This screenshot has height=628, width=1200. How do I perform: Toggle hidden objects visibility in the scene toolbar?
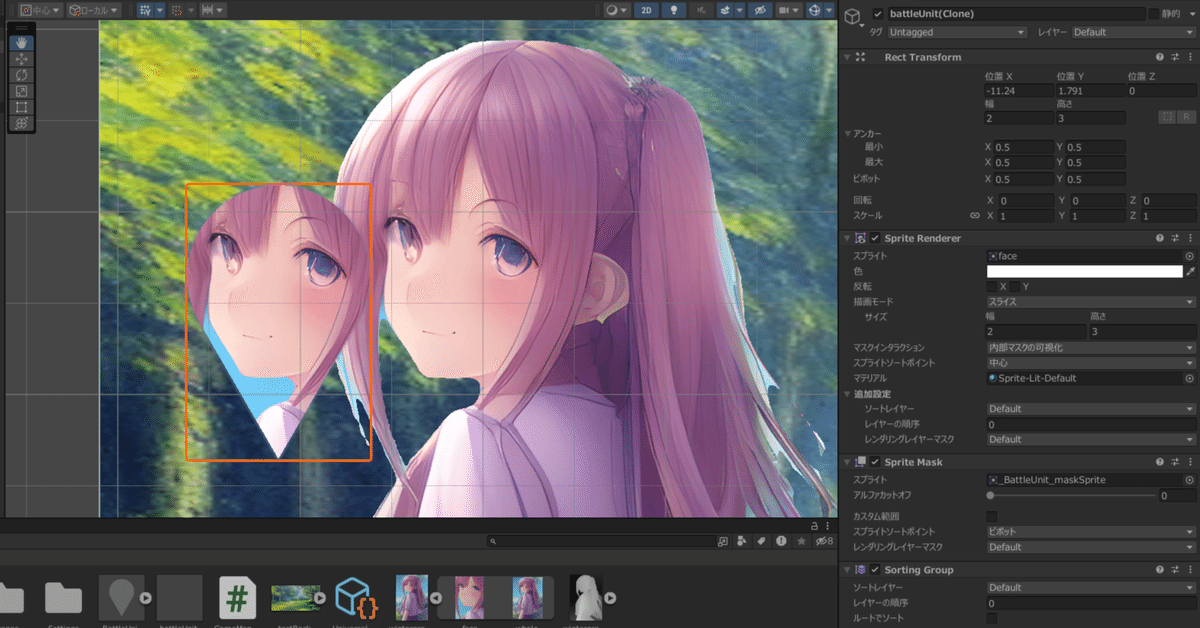pyautogui.click(x=760, y=10)
